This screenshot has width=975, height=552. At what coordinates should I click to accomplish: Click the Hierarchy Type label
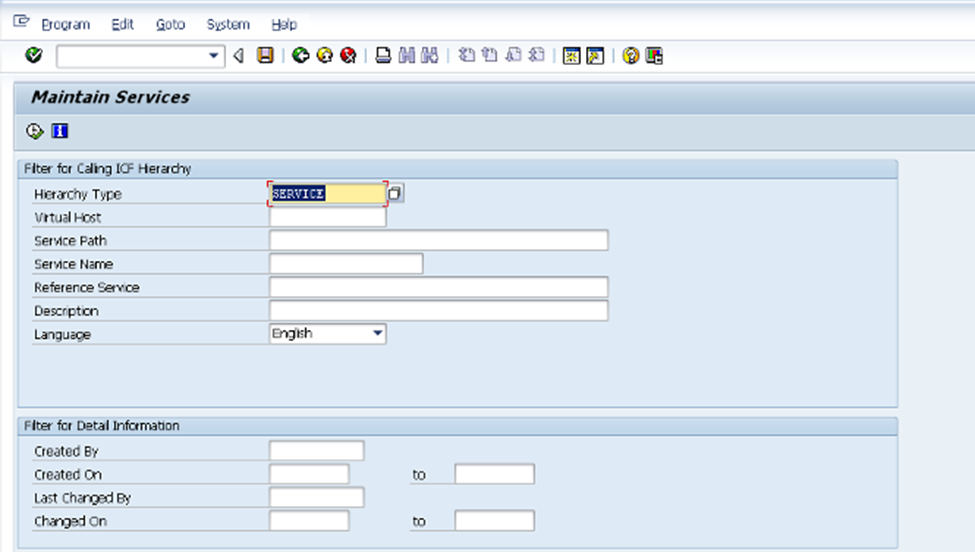(x=78, y=195)
